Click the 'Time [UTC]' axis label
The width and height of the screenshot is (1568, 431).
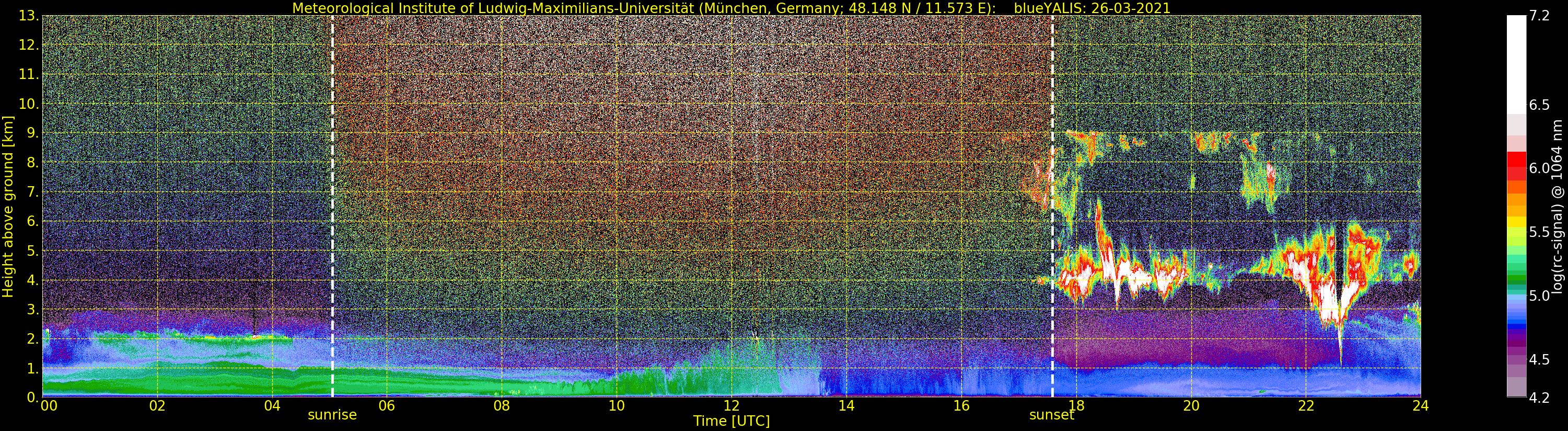click(x=731, y=421)
